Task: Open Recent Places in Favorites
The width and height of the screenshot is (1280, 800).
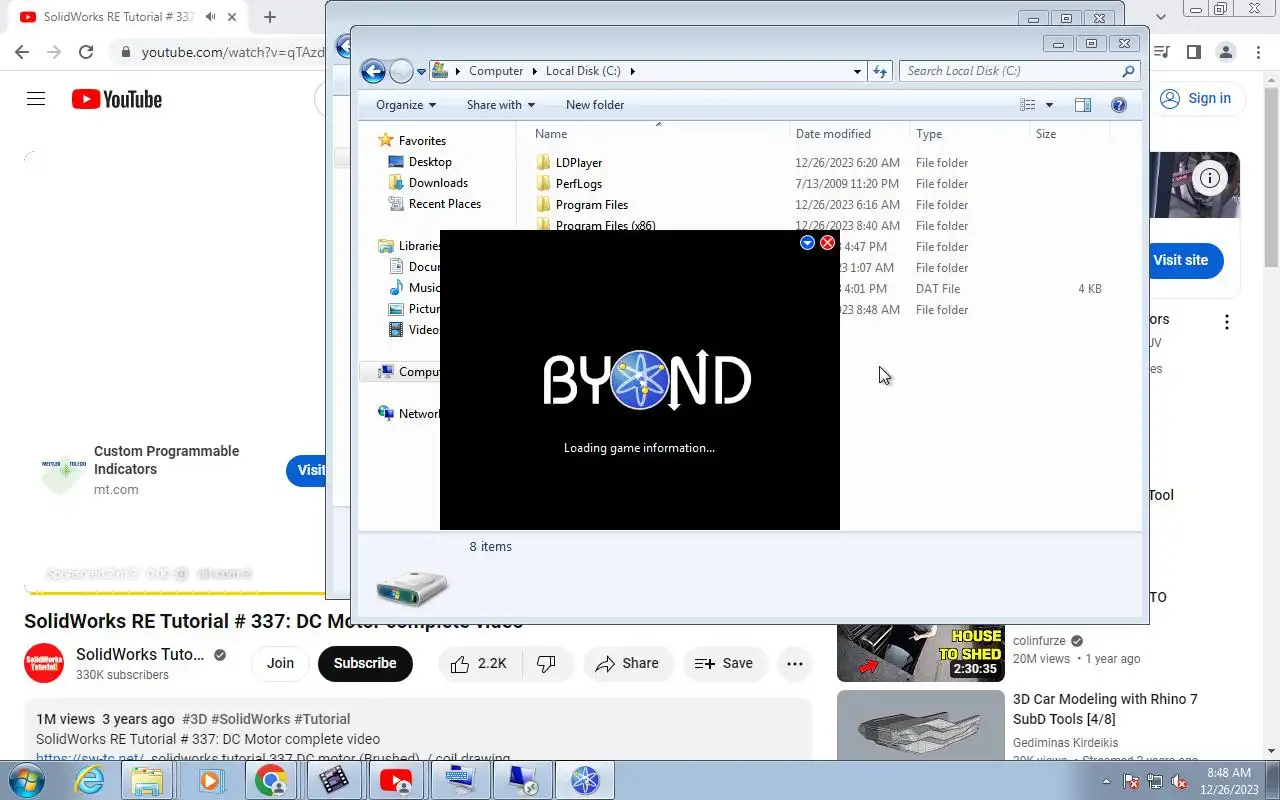Action: [x=445, y=204]
